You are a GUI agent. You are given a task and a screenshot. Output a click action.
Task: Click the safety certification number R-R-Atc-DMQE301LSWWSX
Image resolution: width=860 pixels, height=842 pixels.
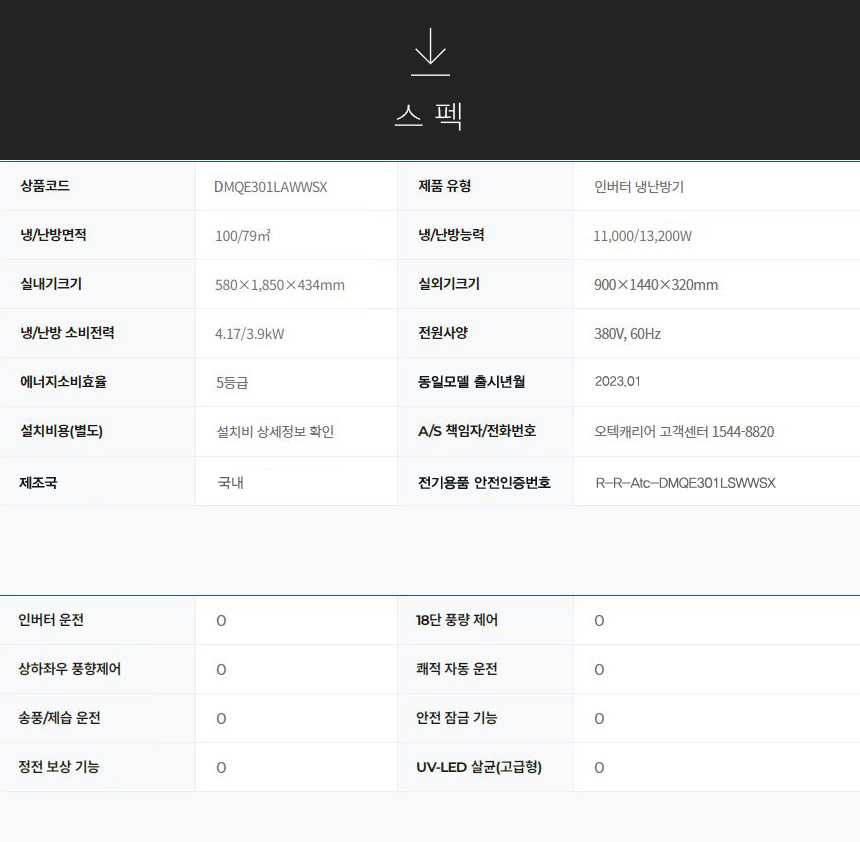[x=685, y=483]
